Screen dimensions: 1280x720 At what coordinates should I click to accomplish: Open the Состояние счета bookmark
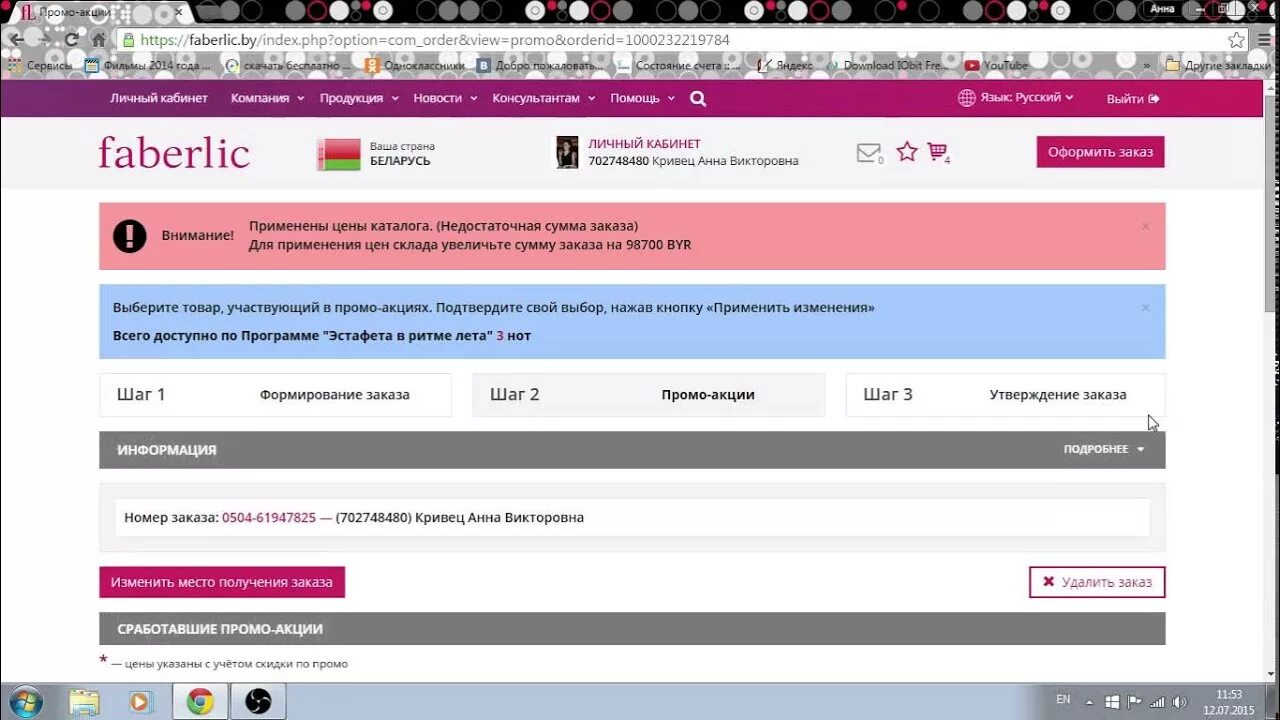pos(678,66)
